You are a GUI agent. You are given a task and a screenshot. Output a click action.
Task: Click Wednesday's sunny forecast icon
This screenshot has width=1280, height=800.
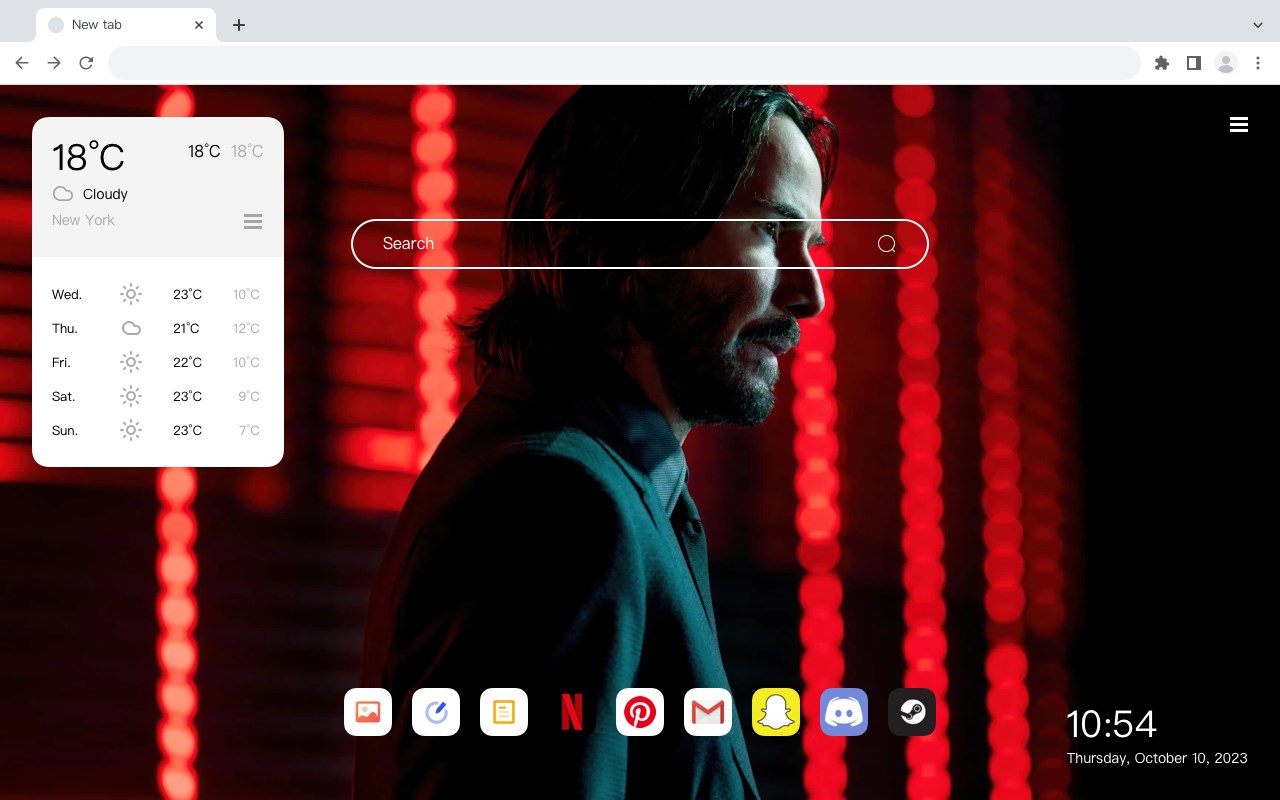tap(131, 294)
